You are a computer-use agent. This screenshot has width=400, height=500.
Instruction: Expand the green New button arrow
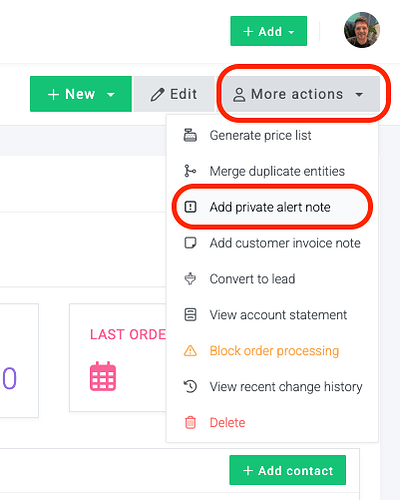[111, 94]
